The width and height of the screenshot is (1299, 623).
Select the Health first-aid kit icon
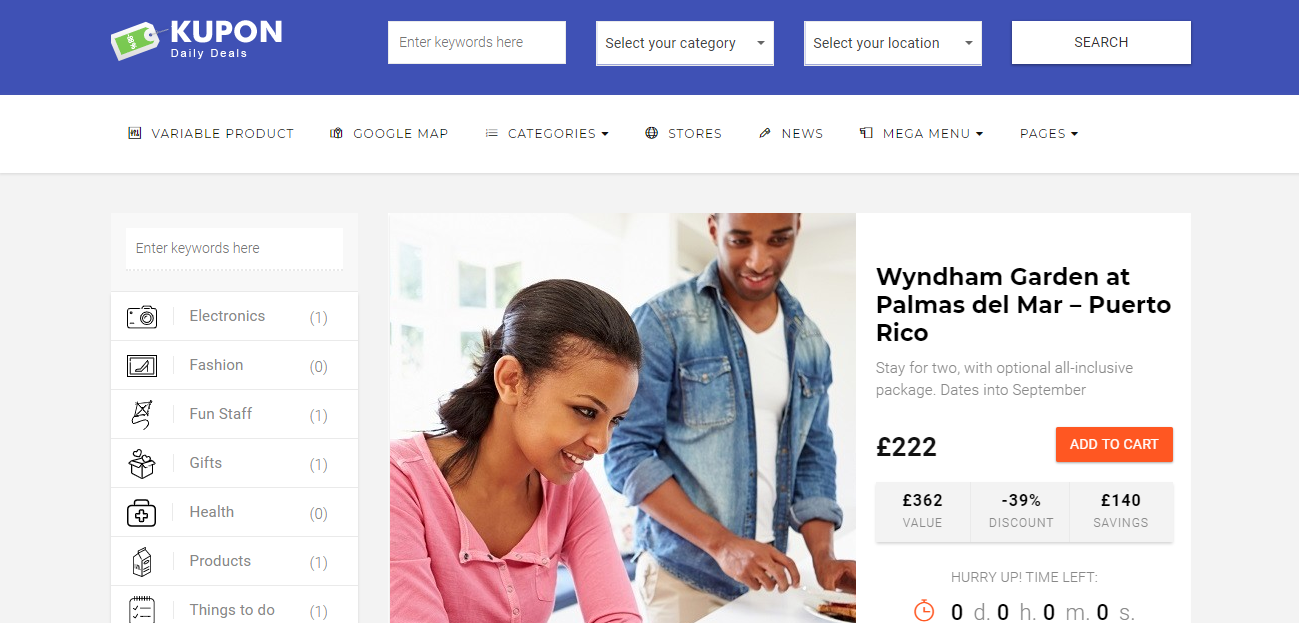pos(142,513)
